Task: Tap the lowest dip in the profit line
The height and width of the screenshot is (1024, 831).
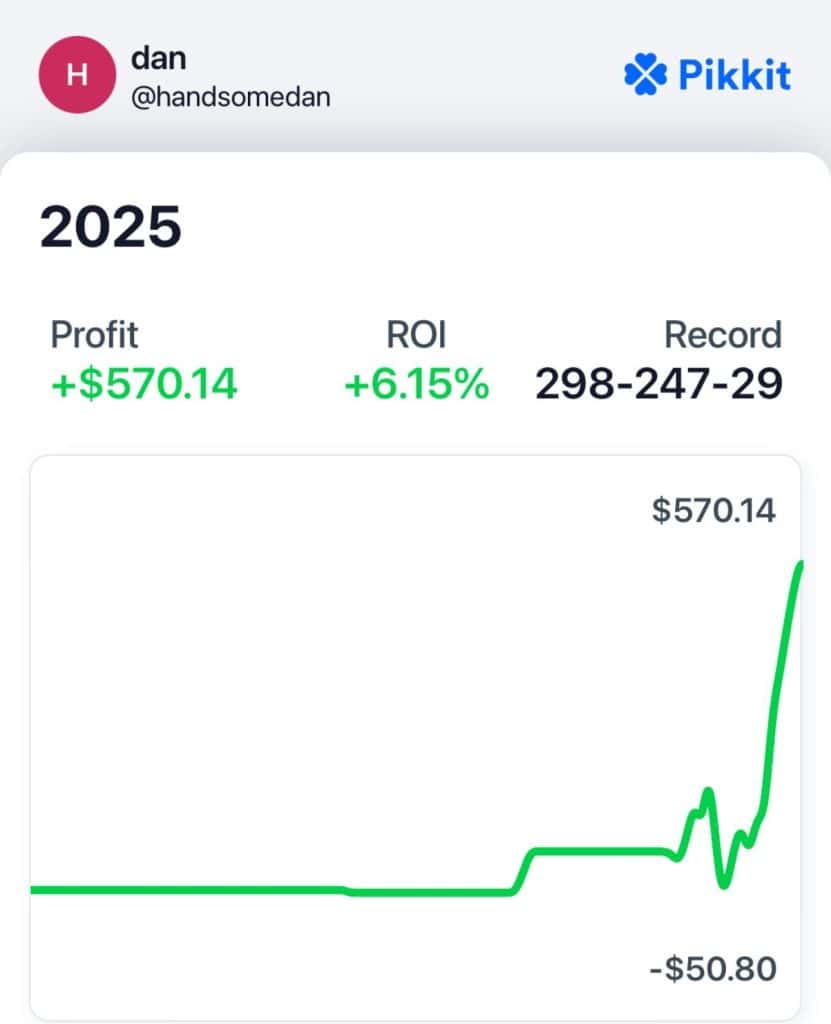Action: tap(723, 884)
